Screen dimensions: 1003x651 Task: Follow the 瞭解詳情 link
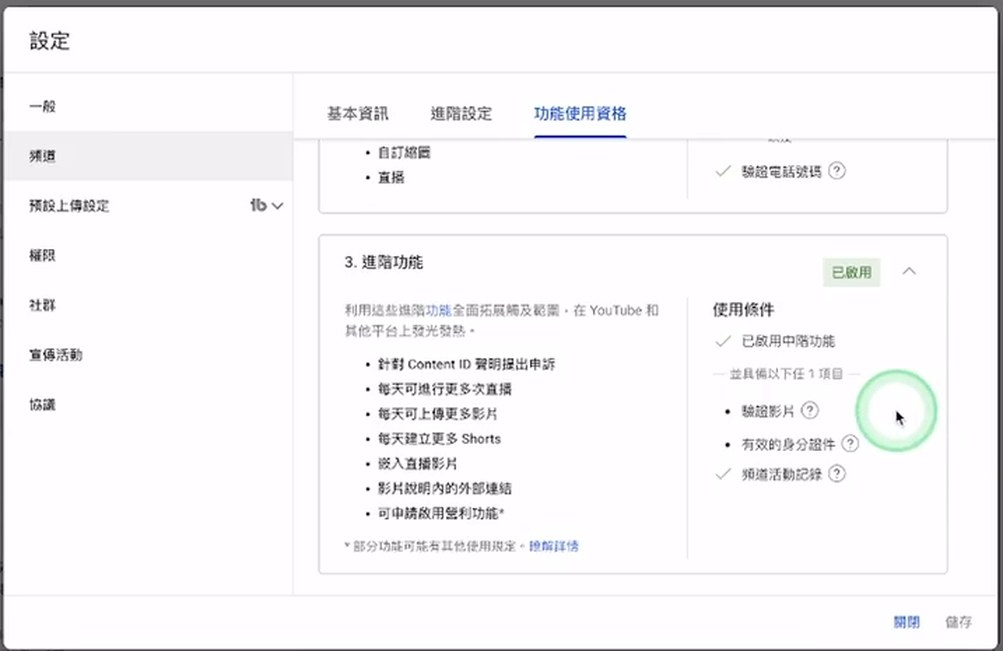click(554, 546)
